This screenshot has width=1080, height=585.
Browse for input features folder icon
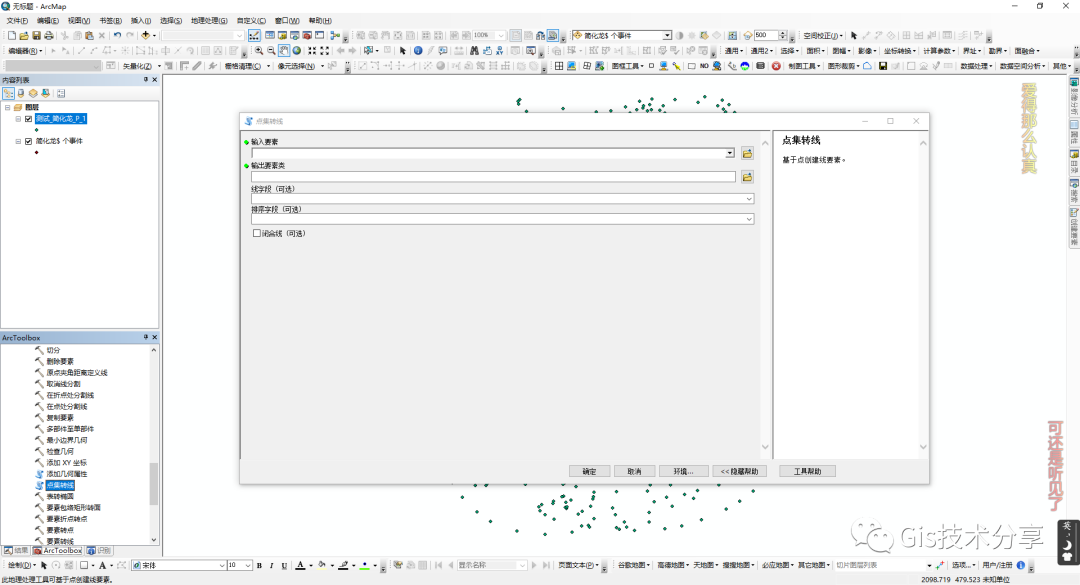pyautogui.click(x=747, y=153)
